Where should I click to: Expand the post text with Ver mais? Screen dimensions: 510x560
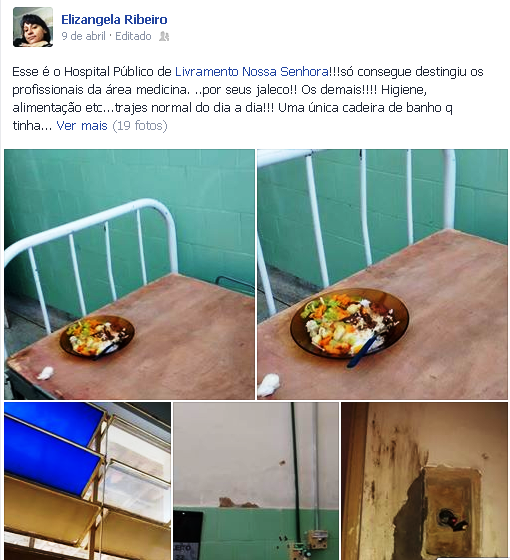[x=82, y=126]
